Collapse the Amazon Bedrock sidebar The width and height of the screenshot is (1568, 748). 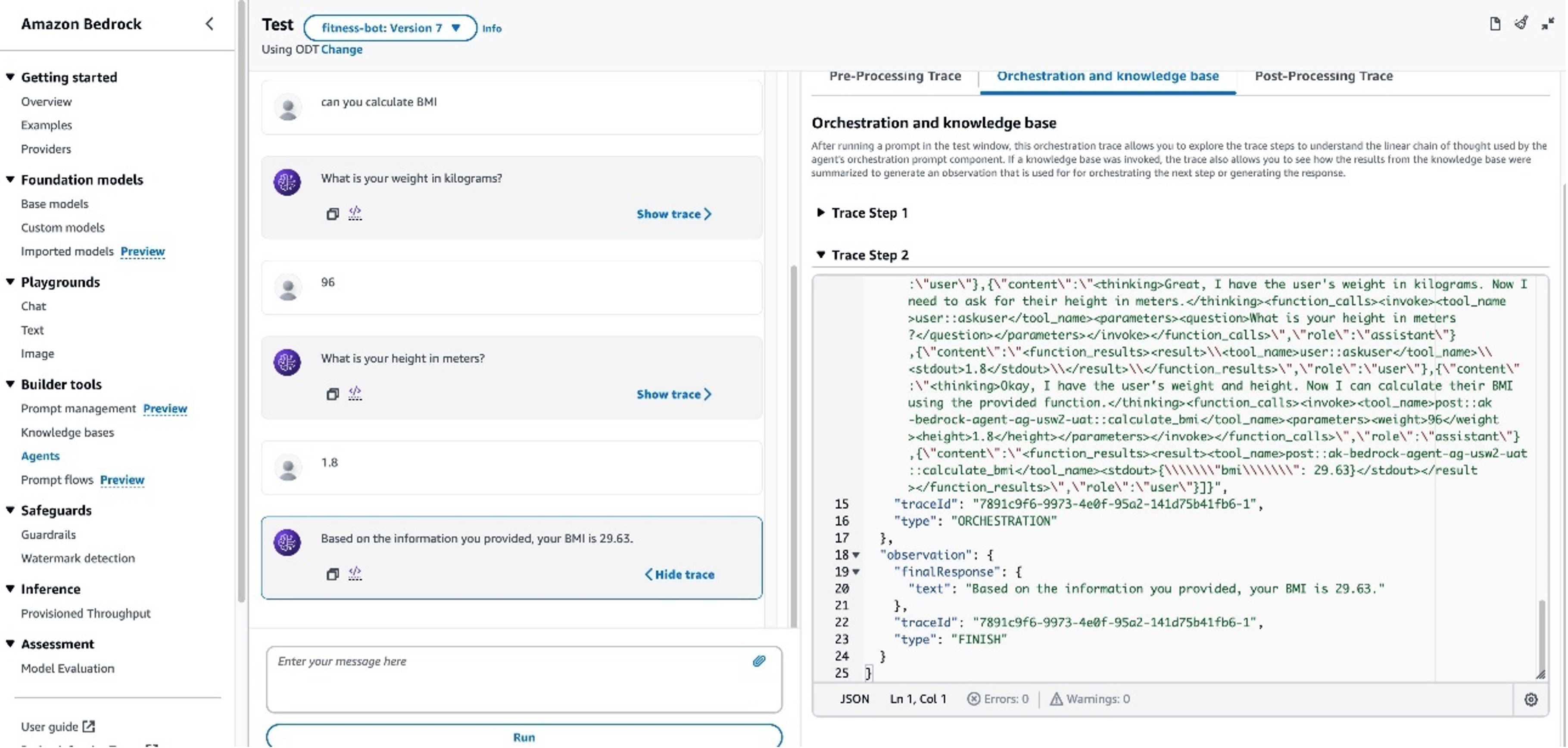[x=209, y=24]
